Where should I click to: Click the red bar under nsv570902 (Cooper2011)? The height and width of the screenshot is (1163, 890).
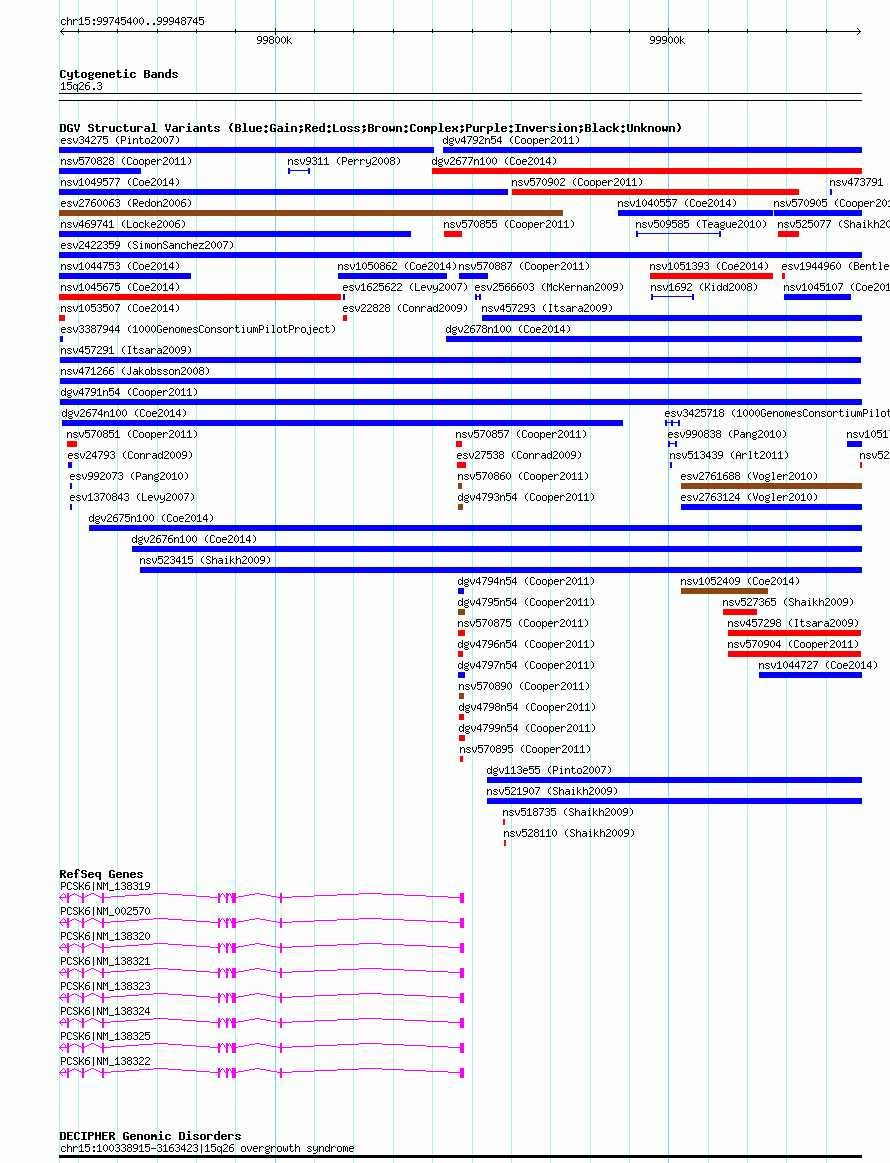click(655, 192)
